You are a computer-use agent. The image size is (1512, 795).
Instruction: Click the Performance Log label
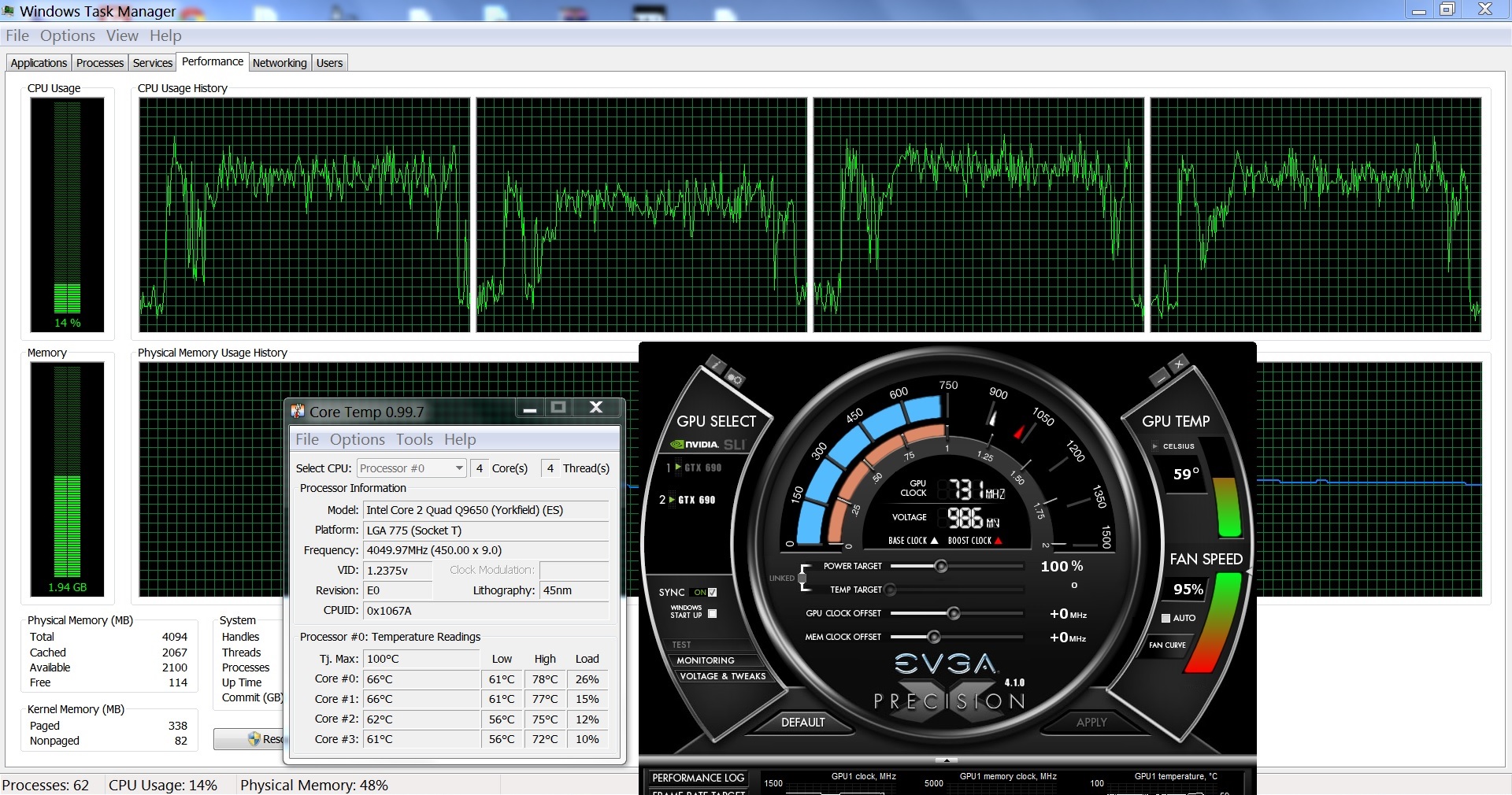click(x=698, y=779)
